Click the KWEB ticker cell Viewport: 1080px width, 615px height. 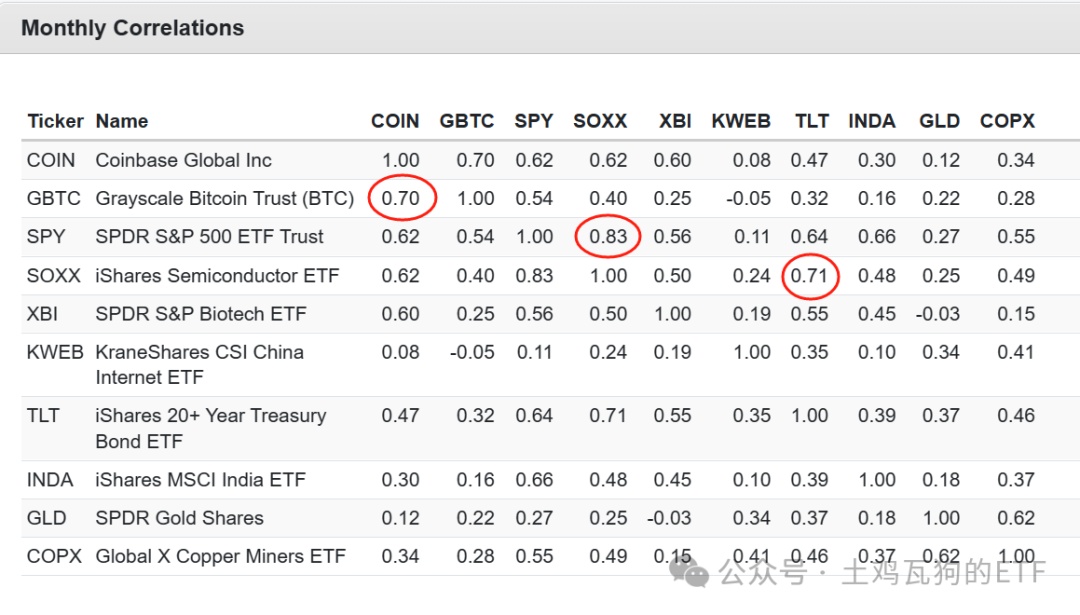55,352
